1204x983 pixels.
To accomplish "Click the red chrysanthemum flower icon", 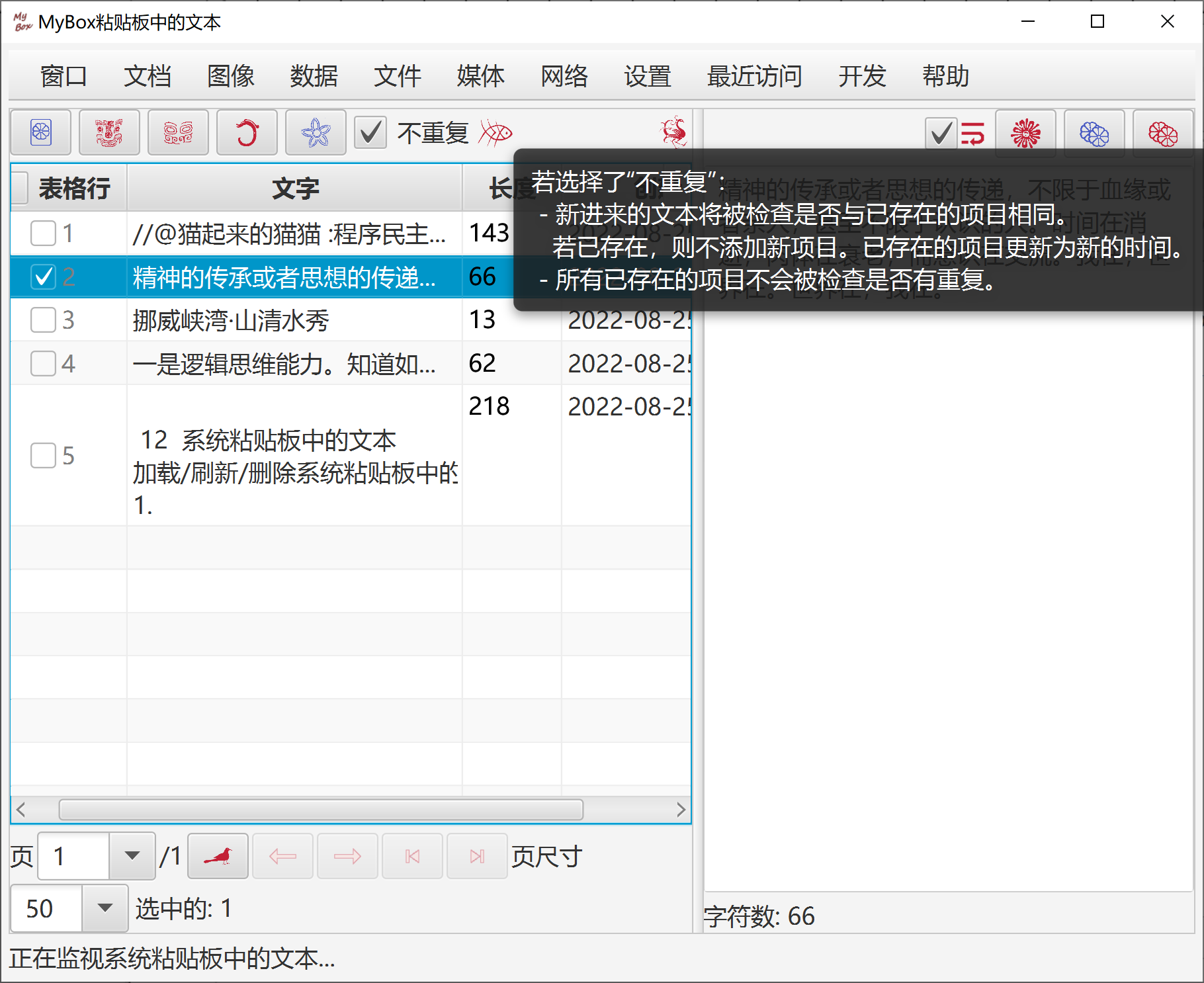I will tap(1025, 133).
